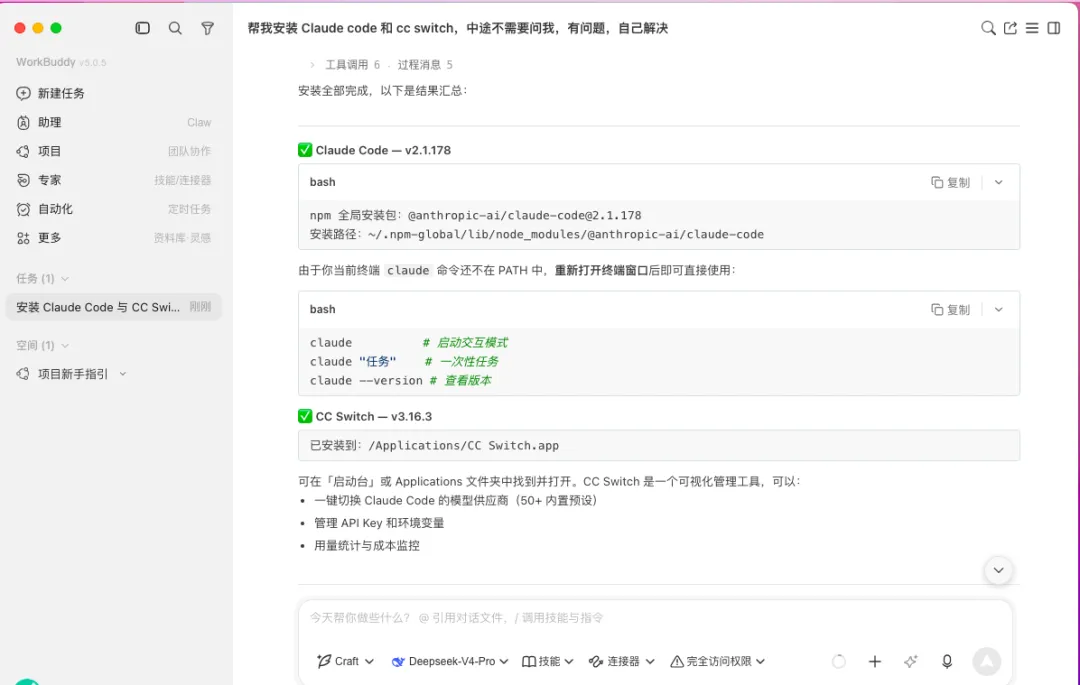Screen dimensions: 1080x685
Task: Collapse the 空间 (1) group
Action: [42, 346]
